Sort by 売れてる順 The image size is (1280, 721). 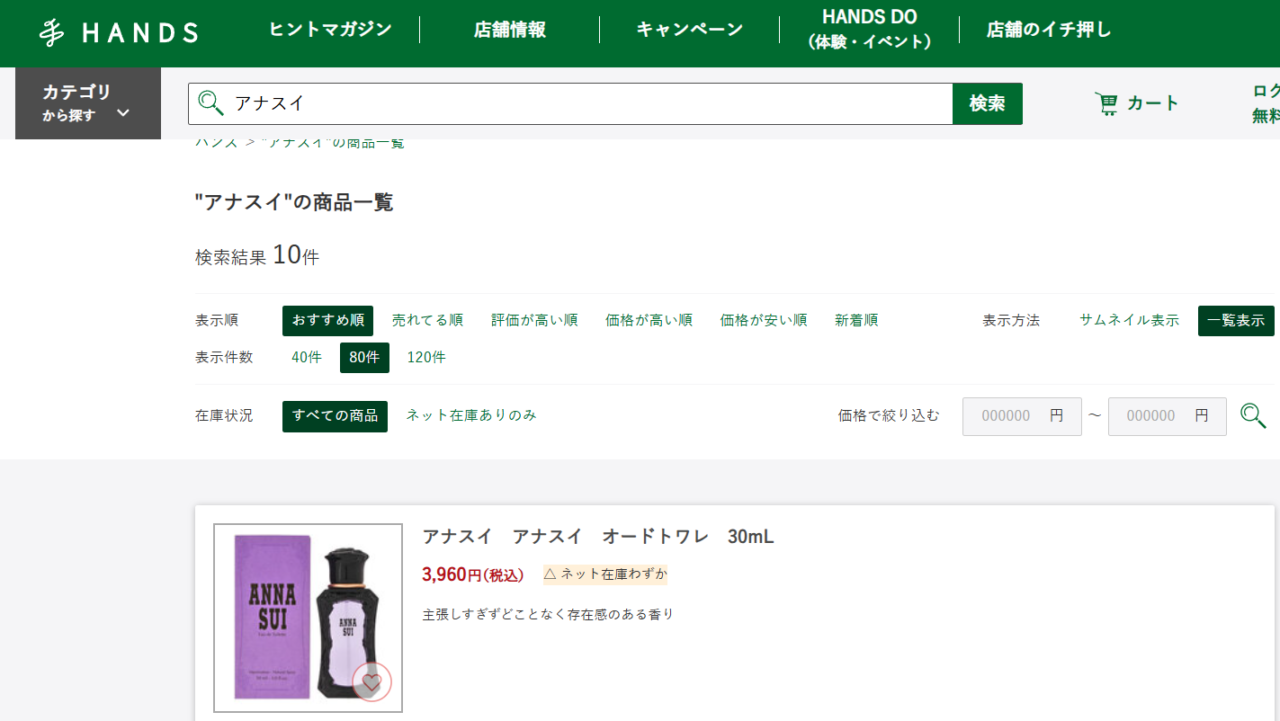[427, 321]
